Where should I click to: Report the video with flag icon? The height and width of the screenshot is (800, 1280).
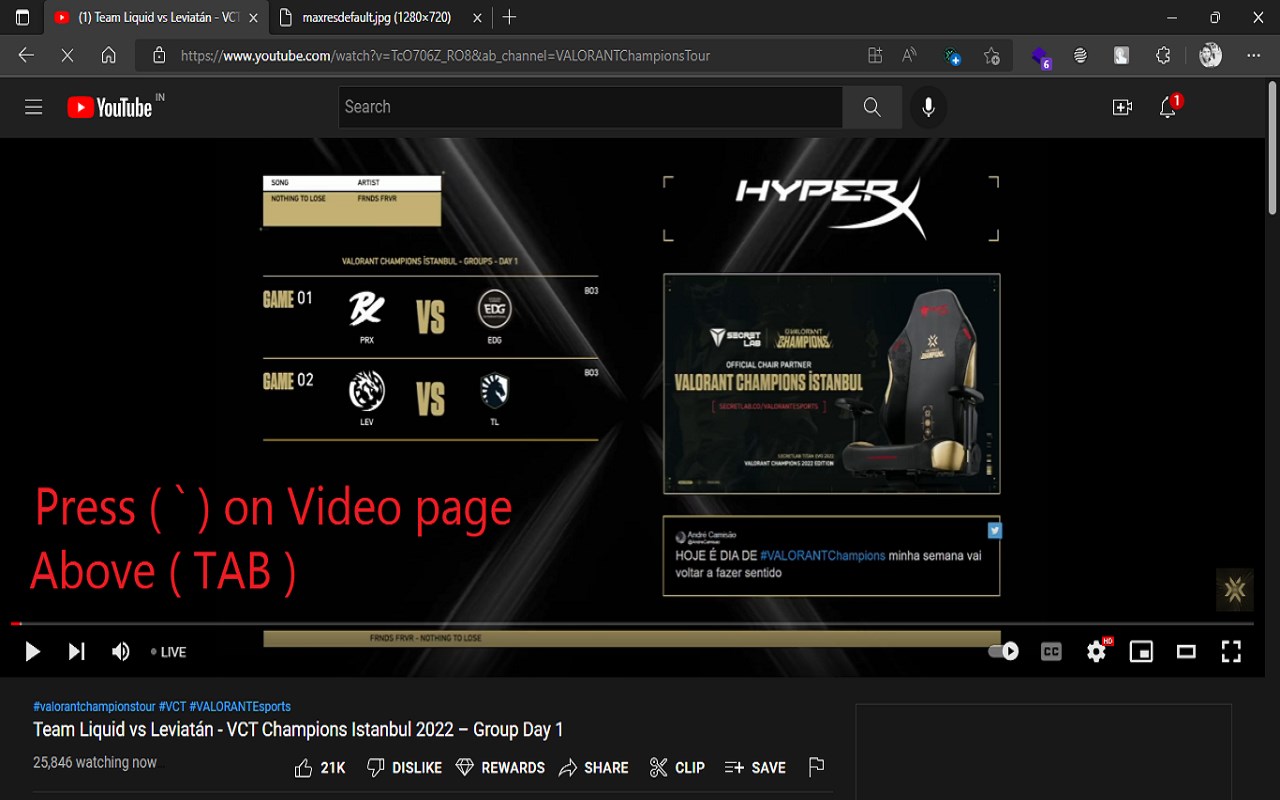pos(816,768)
